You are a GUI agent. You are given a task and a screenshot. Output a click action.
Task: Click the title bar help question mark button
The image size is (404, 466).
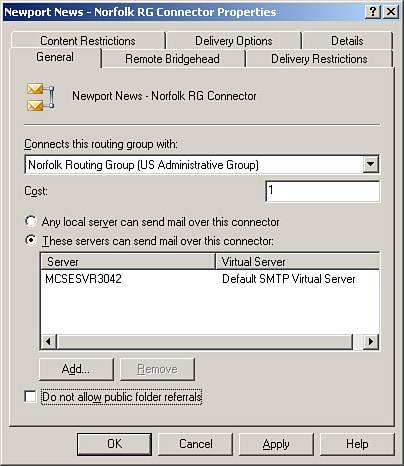pyautogui.click(x=373, y=12)
